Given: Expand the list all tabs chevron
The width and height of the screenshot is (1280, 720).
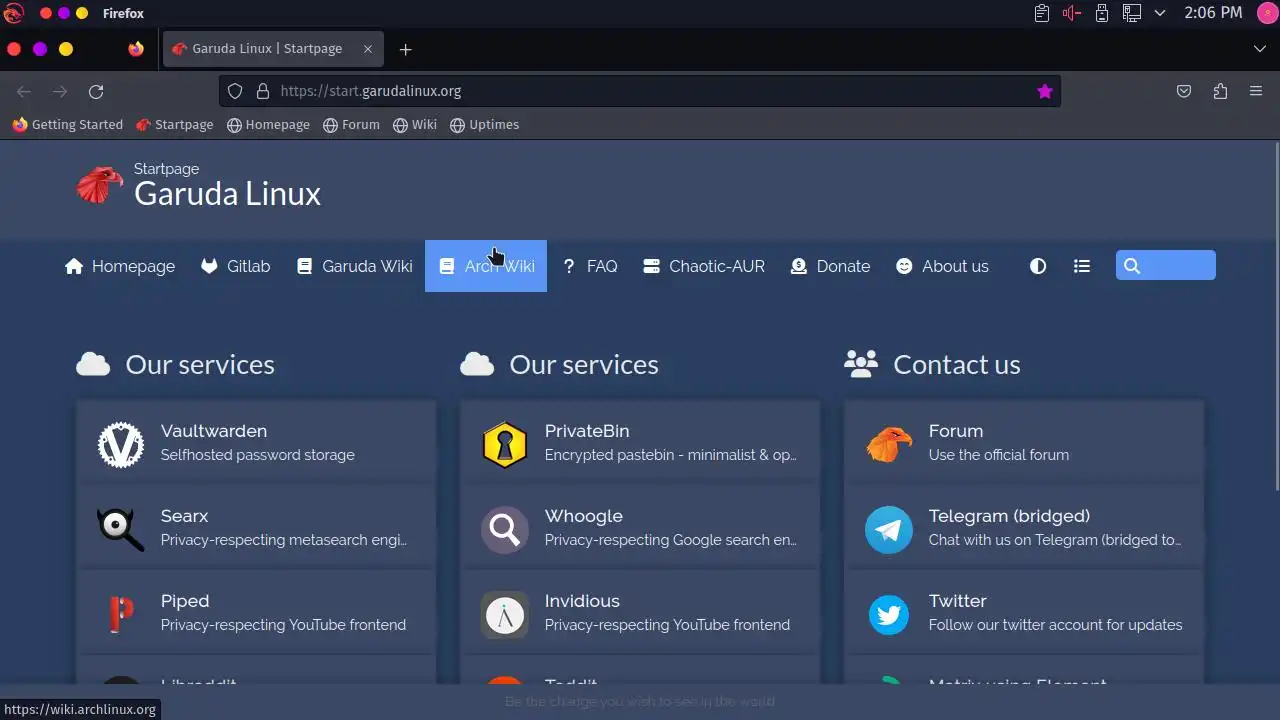Looking at the screenshot, I should click(1260, 49).
